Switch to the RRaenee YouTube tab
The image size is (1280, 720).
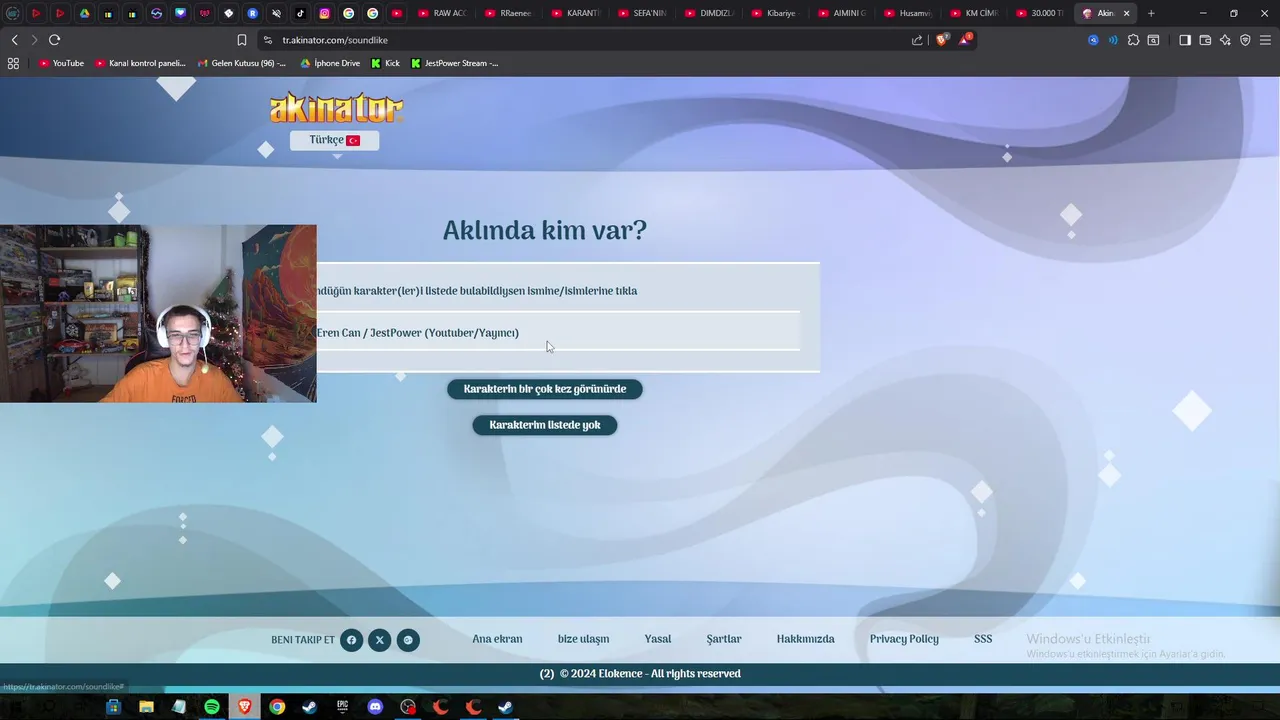(508, 13)
